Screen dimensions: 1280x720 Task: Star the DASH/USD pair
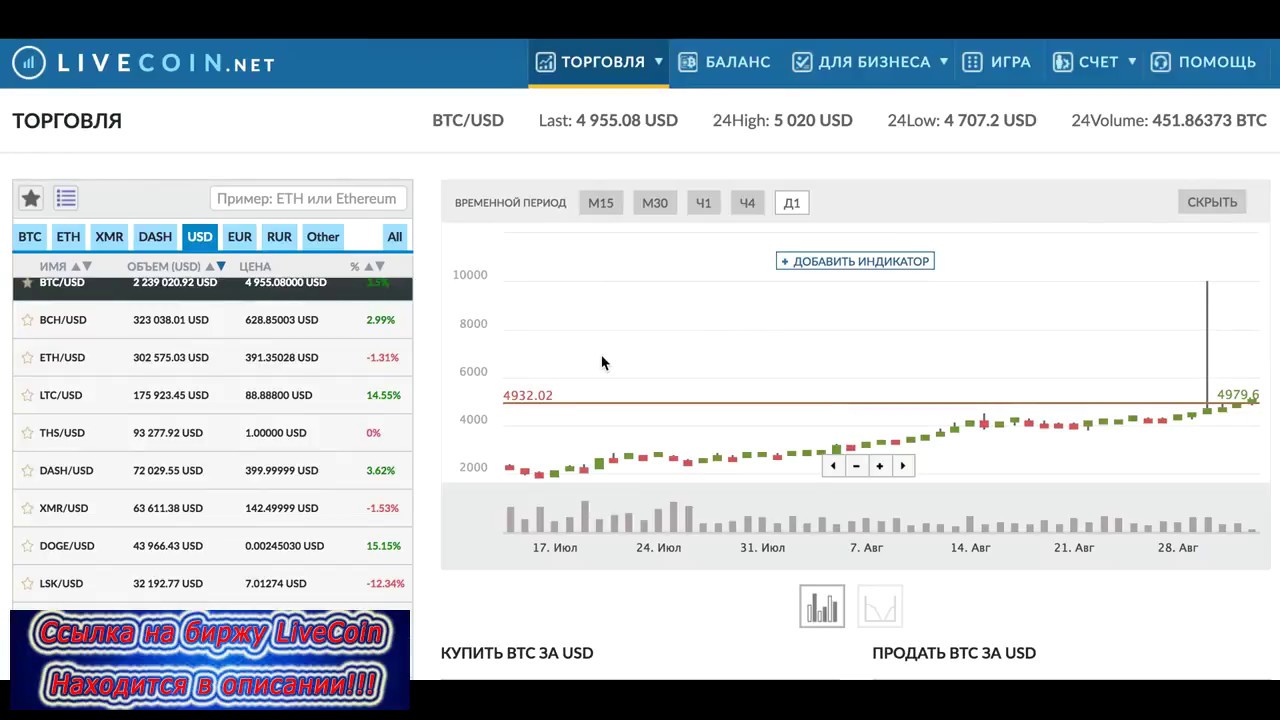point(27,471)
